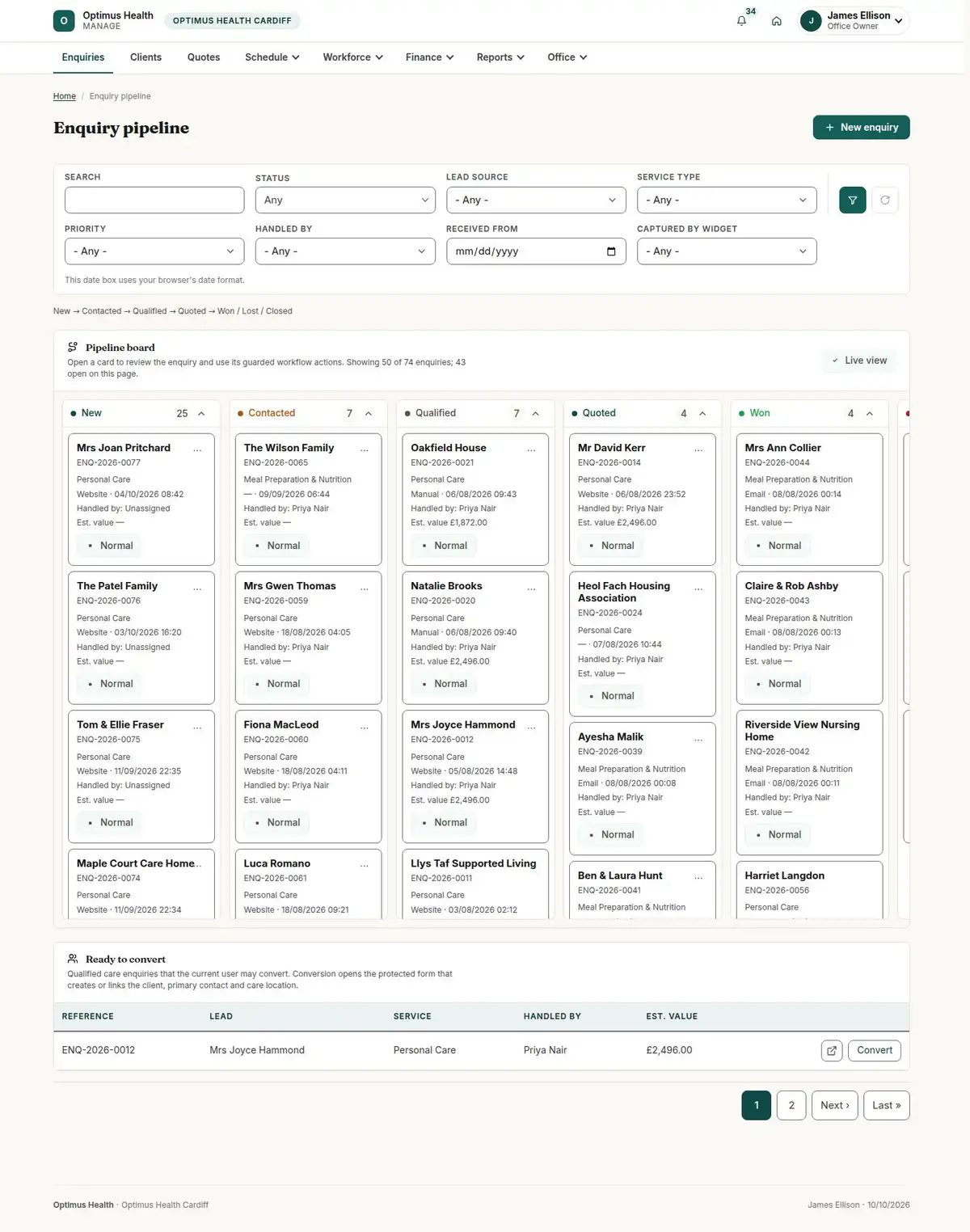Click the Received From date field
This screenshot has width=970, height=1232.
(536, 251)
